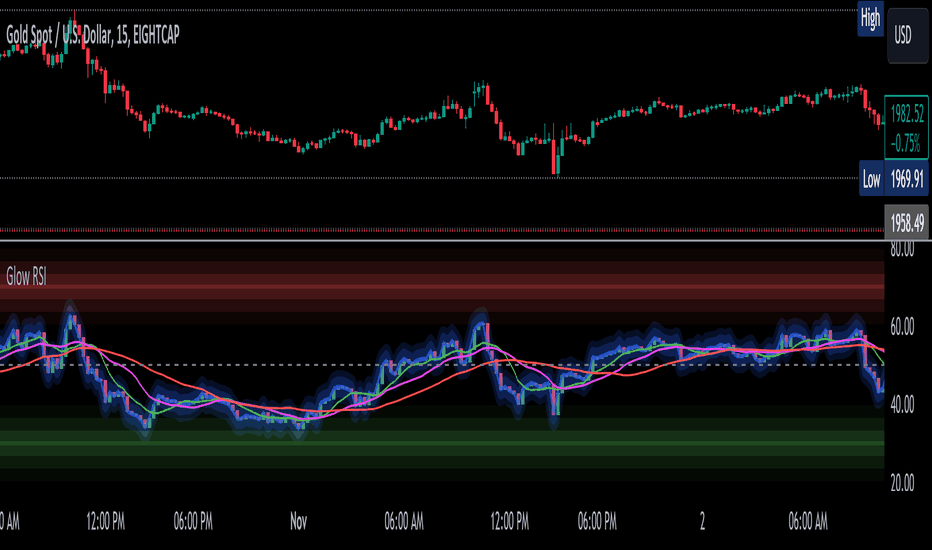The height and width of the screenshot is (550, 932).
Task: Click the 80.00 RSI scale value
Action: click(x=902, y=250)
